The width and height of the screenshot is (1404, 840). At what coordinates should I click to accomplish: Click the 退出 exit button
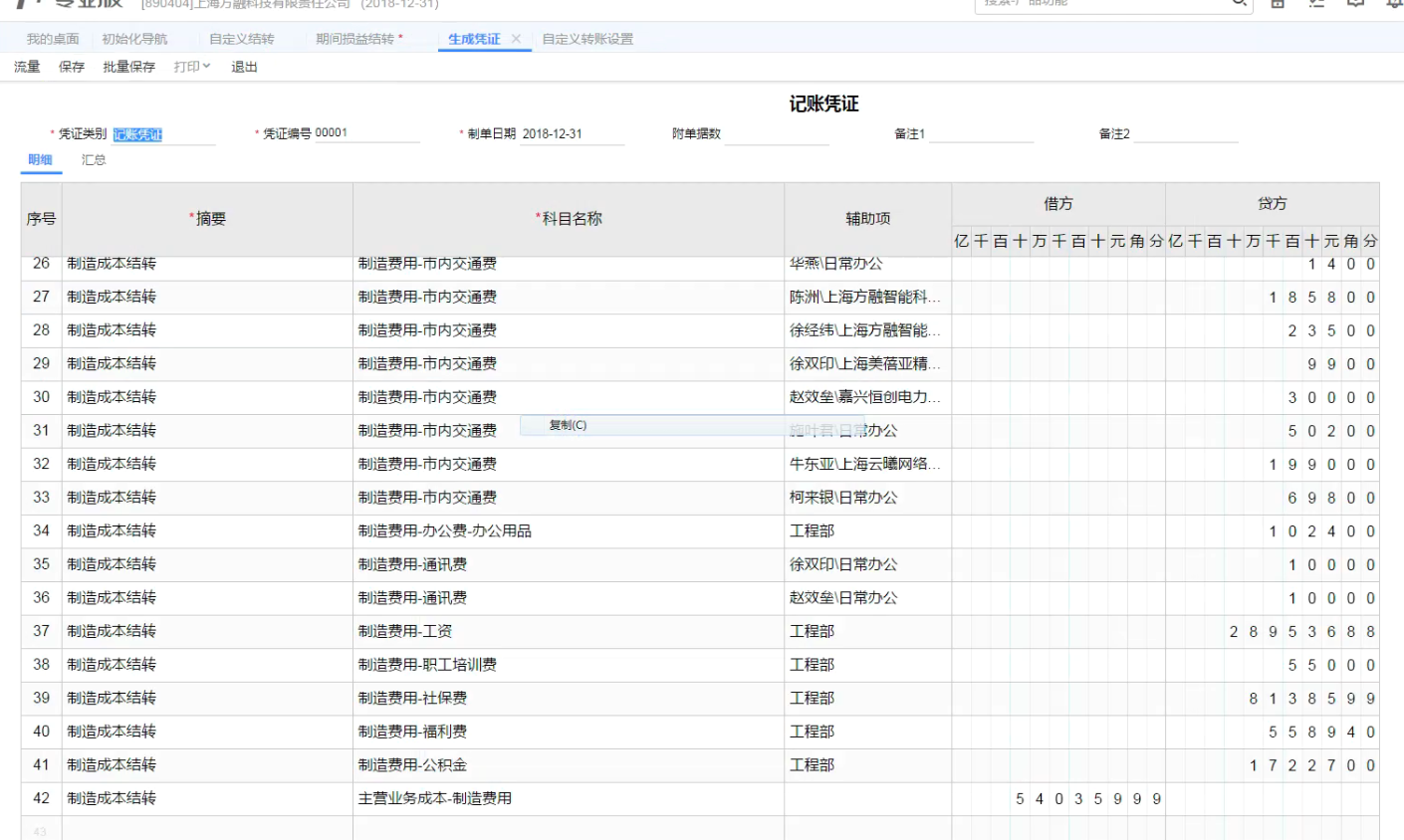[x=242, y=67]
